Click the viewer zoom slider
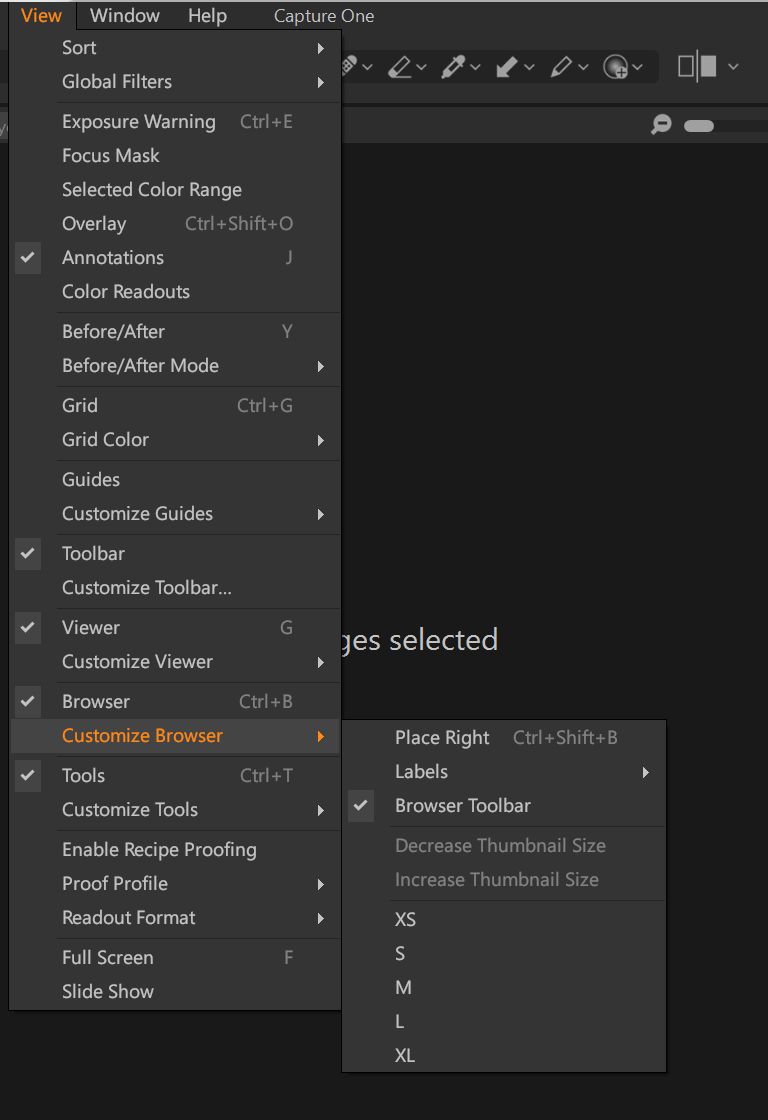768x1120 pixels. click(x=699, y=126)
